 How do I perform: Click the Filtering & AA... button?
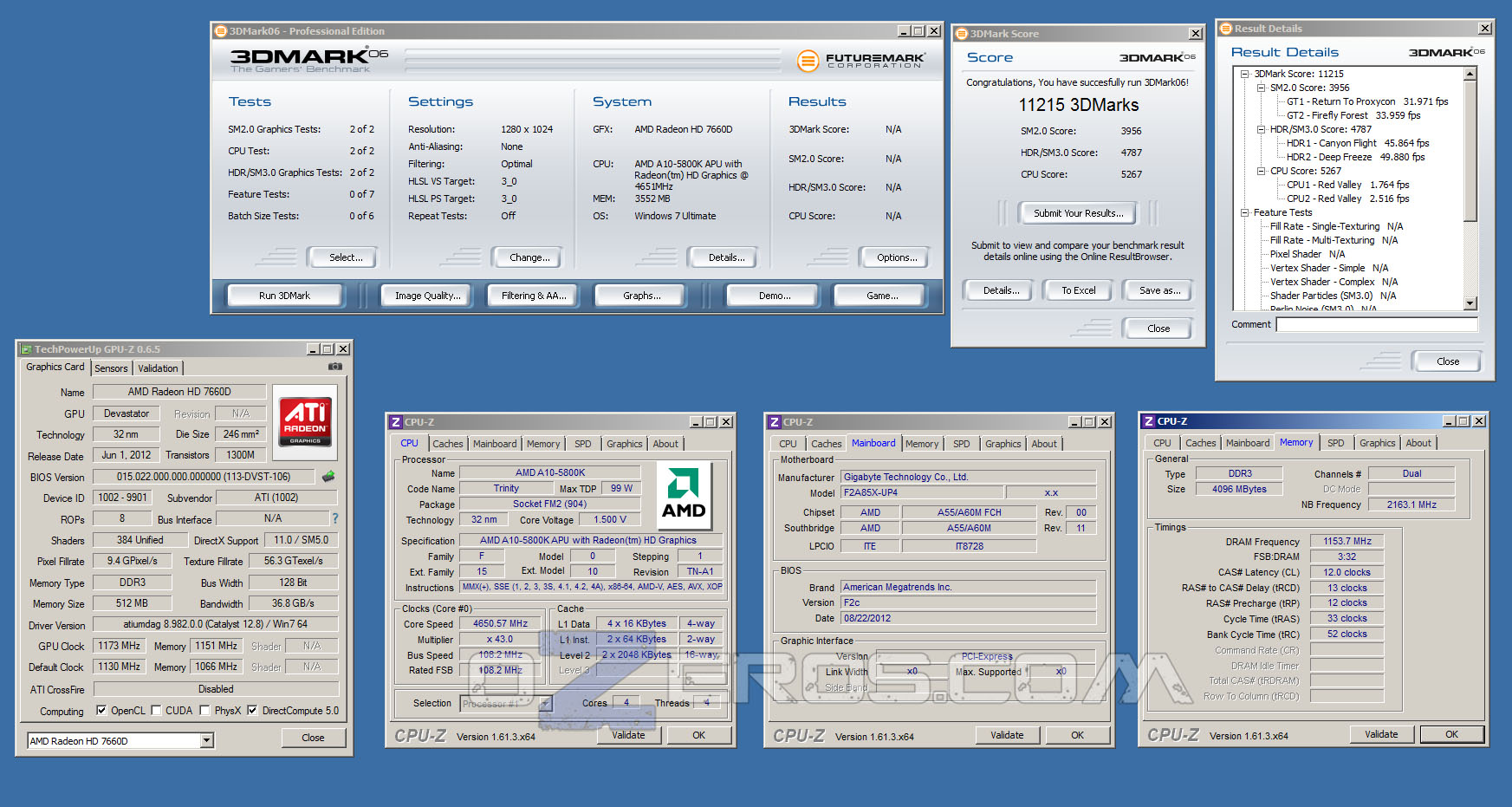coord(534,296)
